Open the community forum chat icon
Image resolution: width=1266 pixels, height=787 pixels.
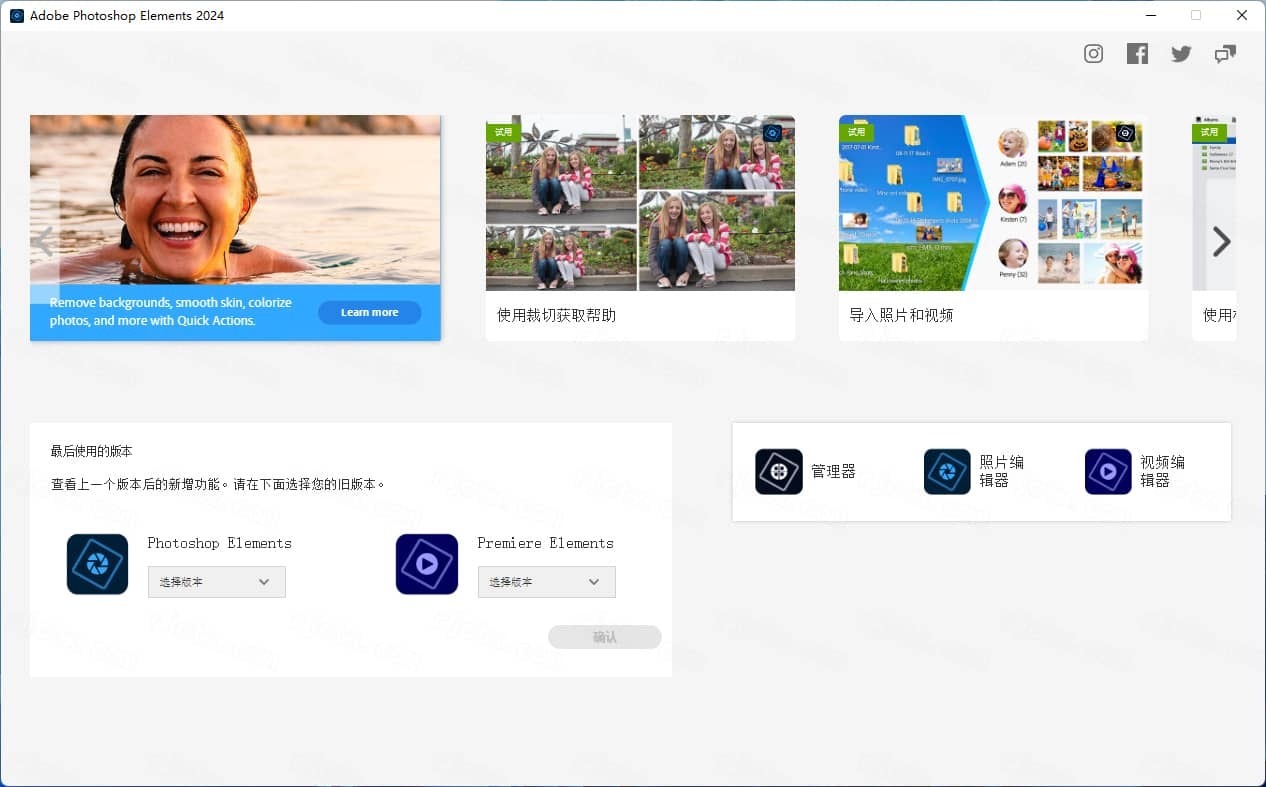1225,54
